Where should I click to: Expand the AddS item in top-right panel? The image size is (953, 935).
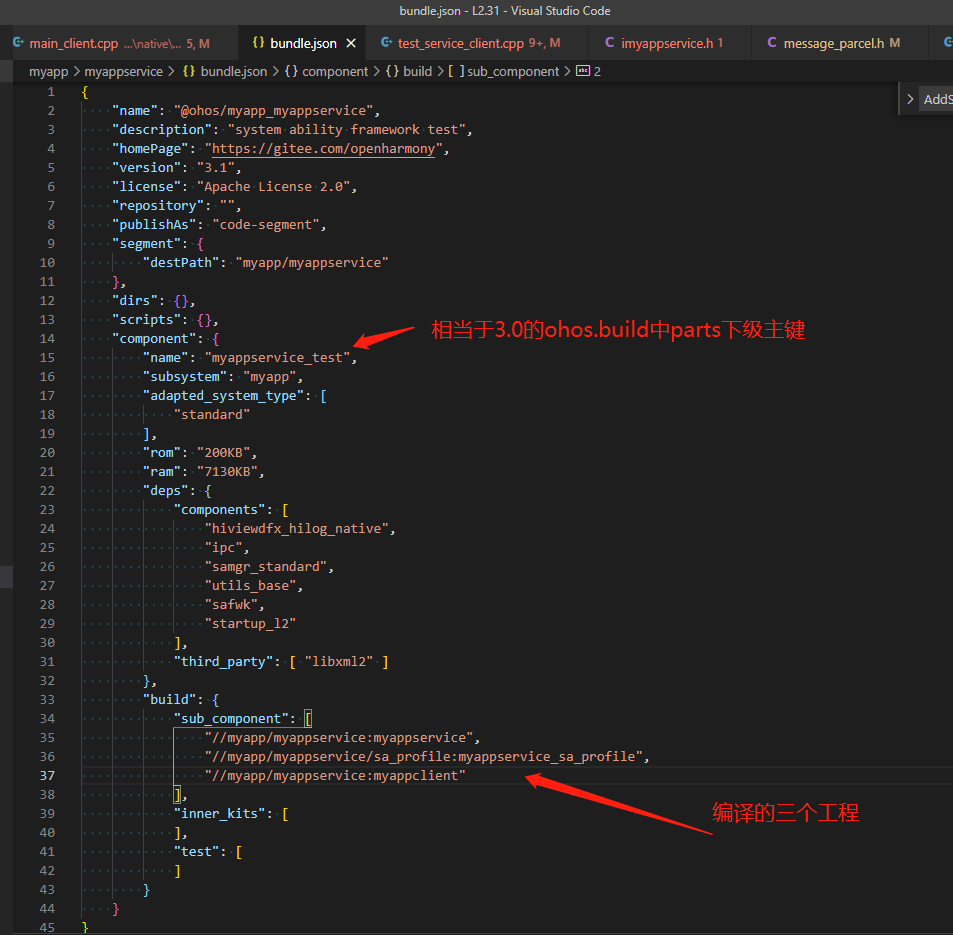[912, 99]
